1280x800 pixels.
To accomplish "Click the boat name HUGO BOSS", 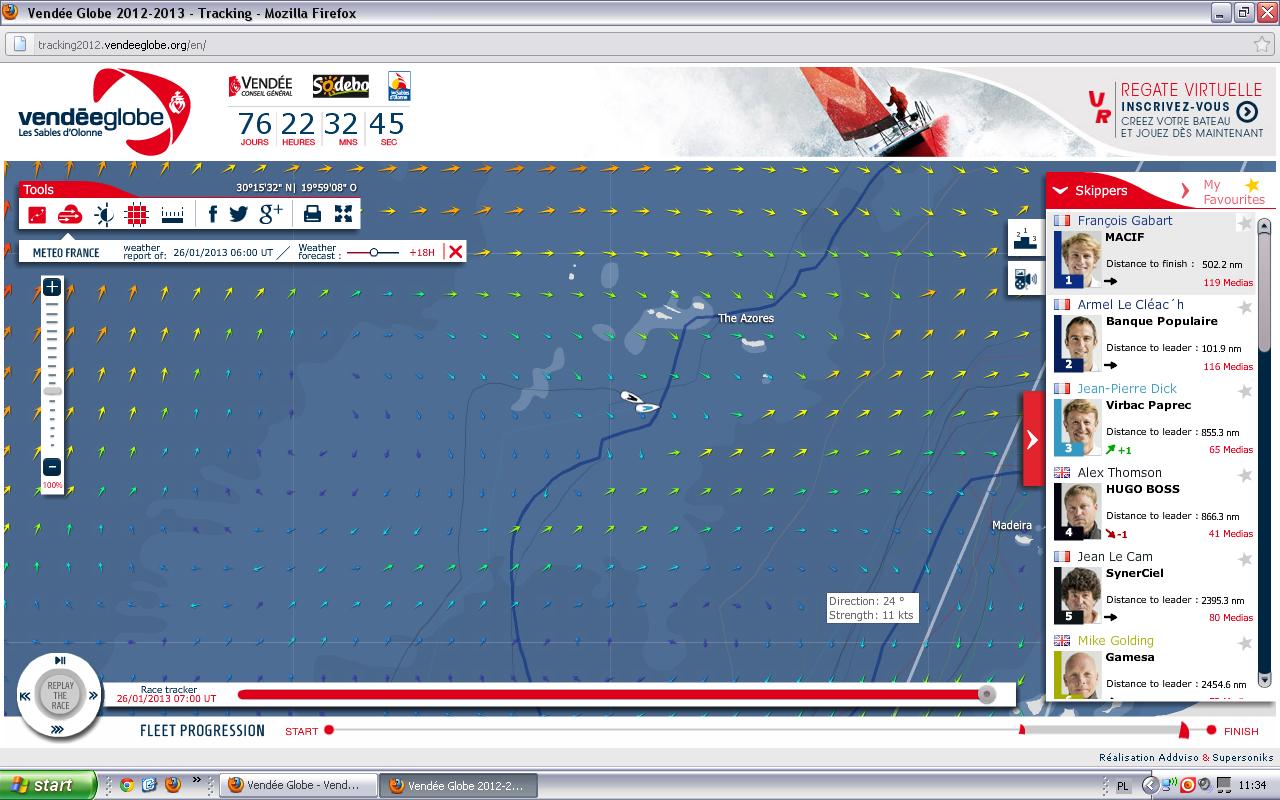I will tap(1142, 489).
